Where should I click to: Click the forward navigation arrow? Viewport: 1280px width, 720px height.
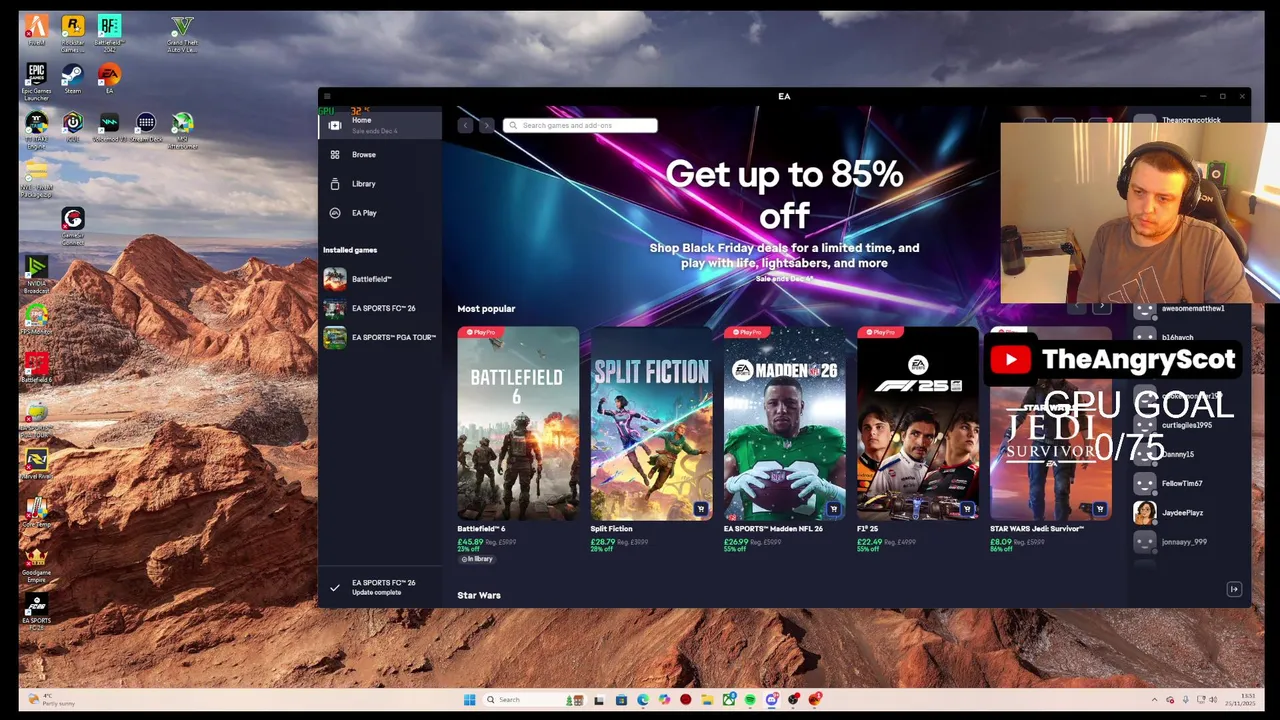486,125
